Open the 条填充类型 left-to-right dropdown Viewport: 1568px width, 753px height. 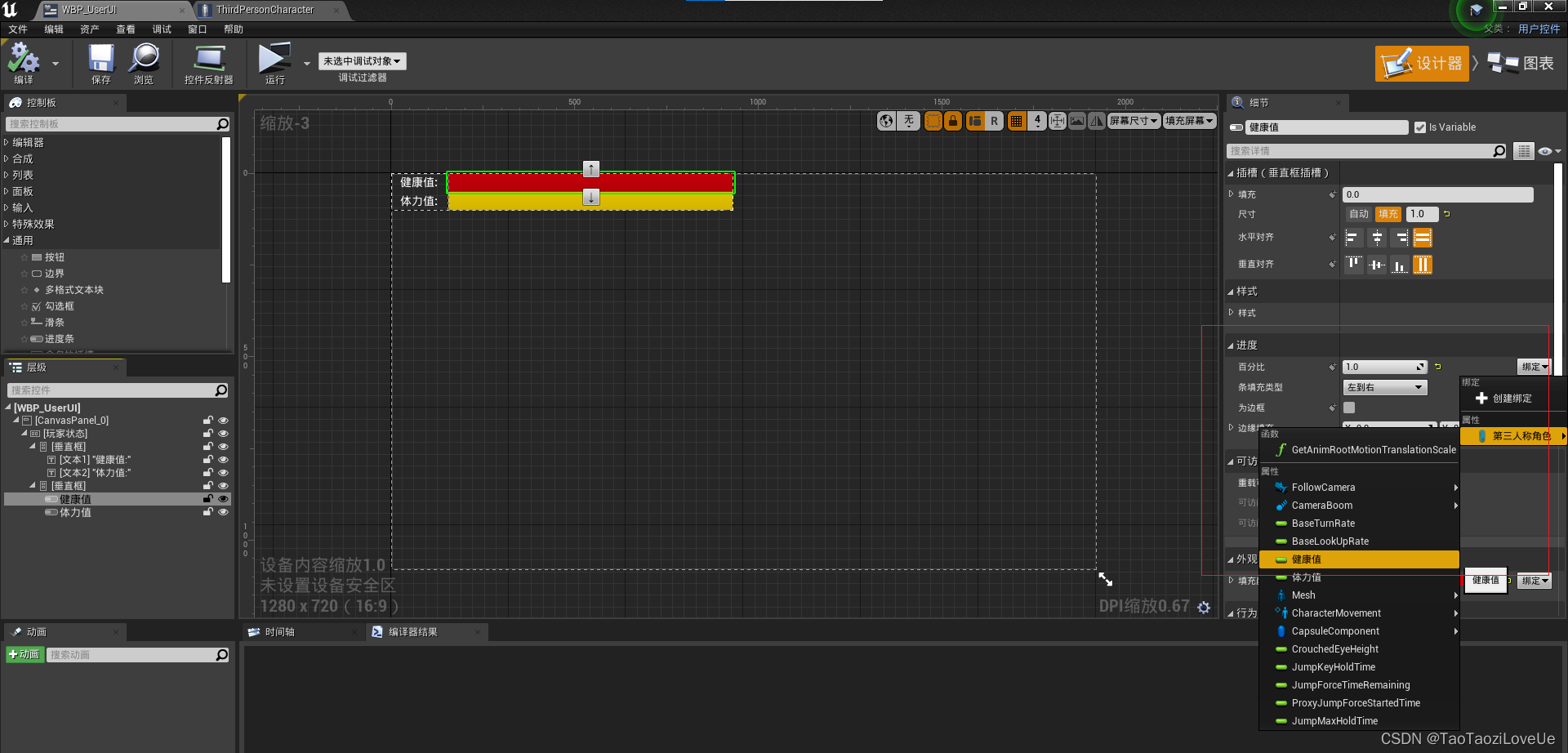pos(1384,387)
